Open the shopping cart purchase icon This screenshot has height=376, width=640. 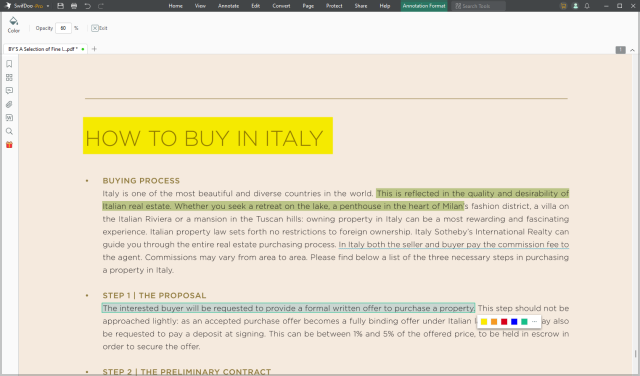[x=563, y=6]
